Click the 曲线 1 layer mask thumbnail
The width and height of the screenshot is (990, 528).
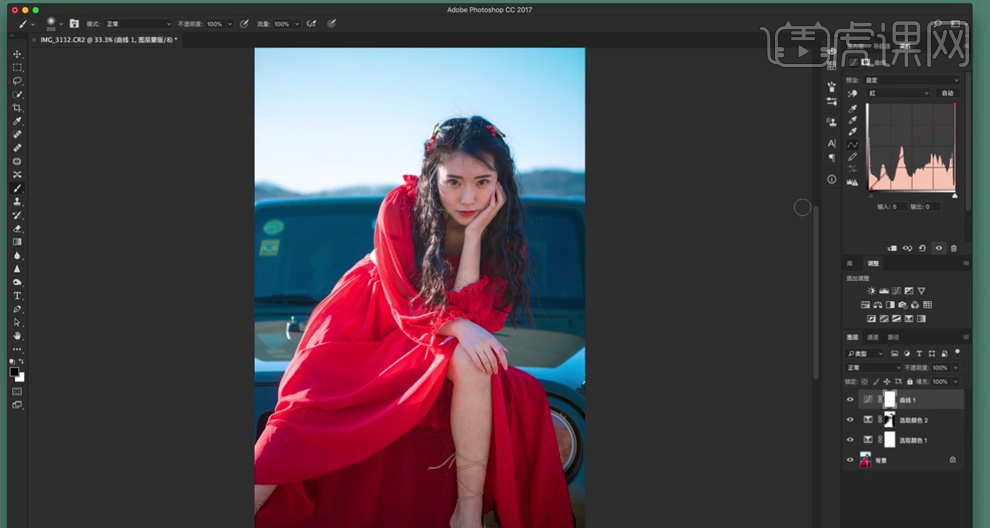890,400
